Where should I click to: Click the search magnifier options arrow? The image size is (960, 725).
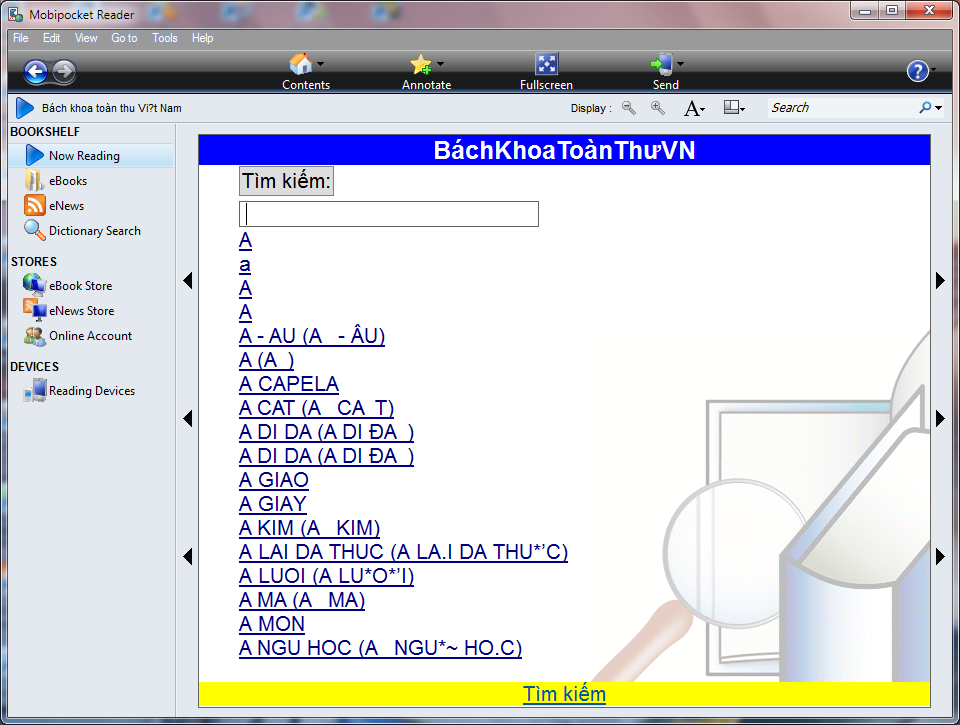click(x=938, y=108)
